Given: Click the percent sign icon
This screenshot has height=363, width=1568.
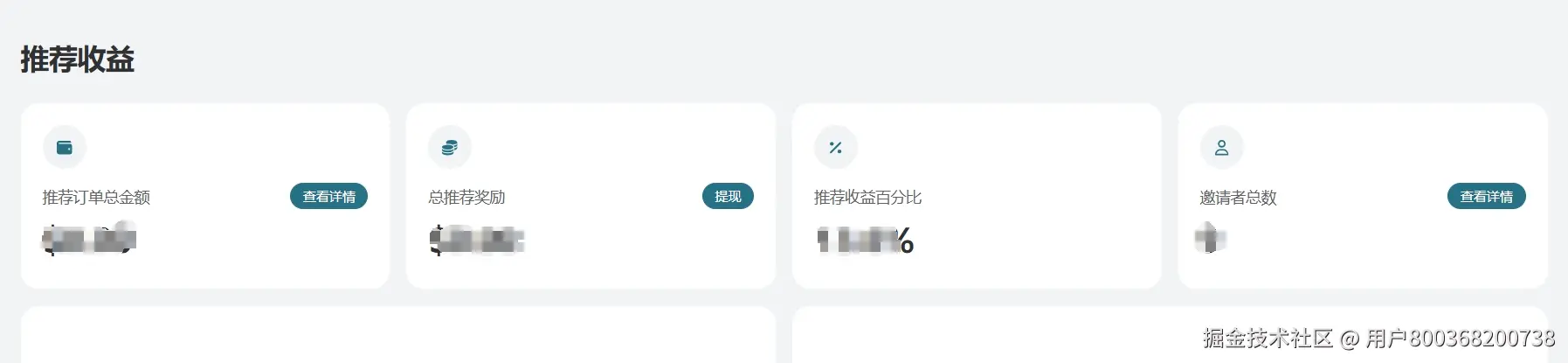Looking at the screenshot, I should (836, 147).
